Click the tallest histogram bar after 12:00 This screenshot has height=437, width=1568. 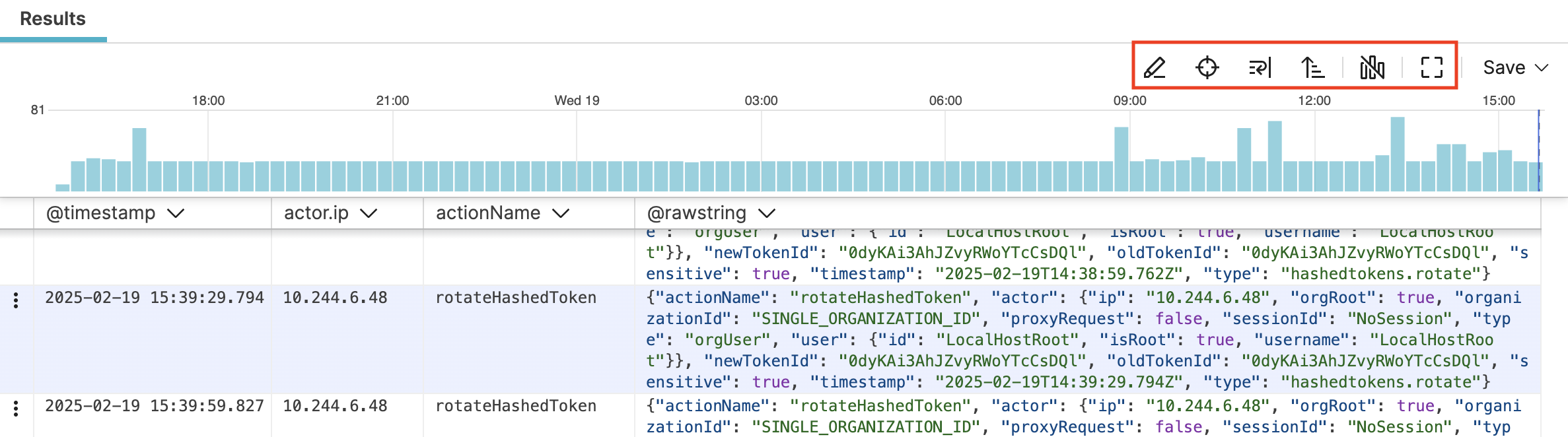tap(1397, 154)
